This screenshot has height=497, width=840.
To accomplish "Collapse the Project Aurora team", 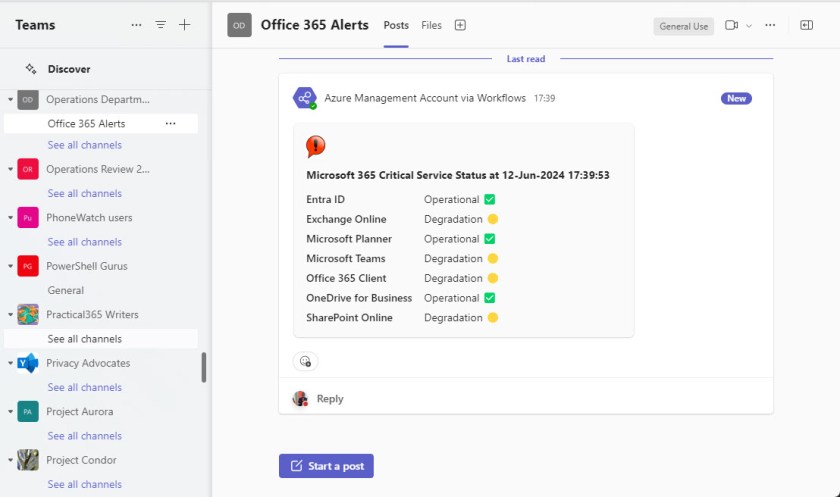I will point(10,412).
